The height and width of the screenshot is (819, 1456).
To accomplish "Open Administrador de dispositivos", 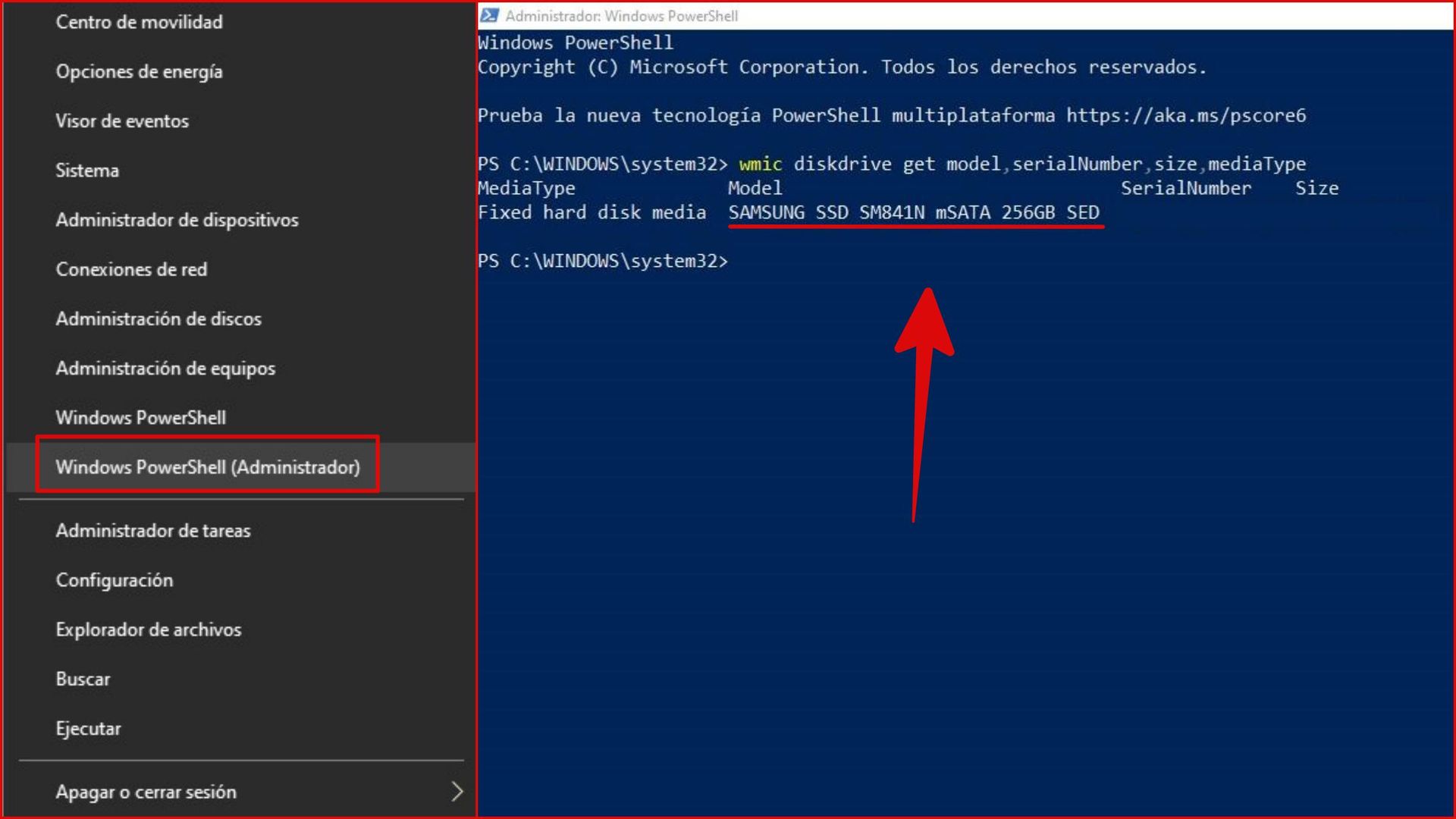I will (x=177, y=220).
